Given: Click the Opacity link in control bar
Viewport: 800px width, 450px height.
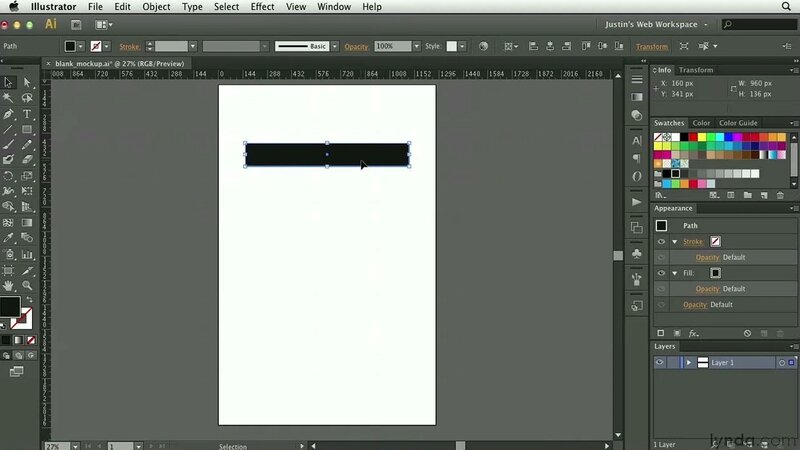Looking at the screenshot, I should (356, 46).
